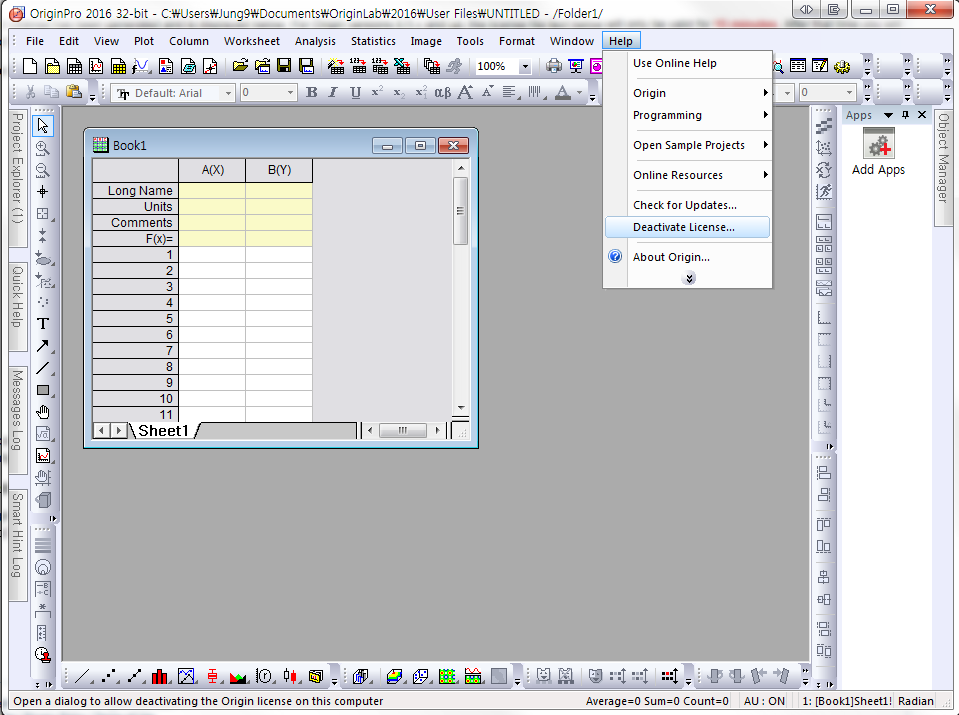Screen dimensions: 959x715
Task: Click the Area plot icon
Action: click(x=238, y=676)
